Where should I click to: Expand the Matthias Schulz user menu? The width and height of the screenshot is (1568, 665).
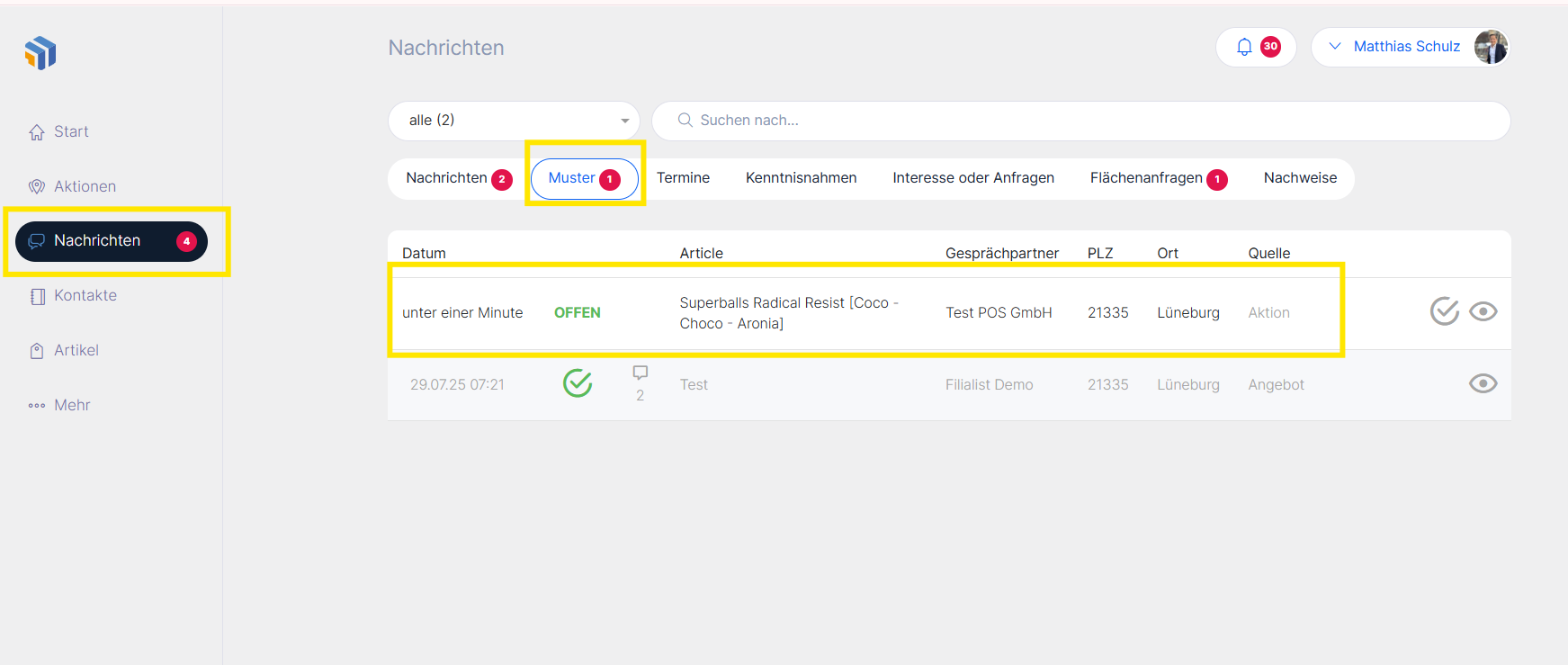pyautogui.click(x=1335, y=47)
